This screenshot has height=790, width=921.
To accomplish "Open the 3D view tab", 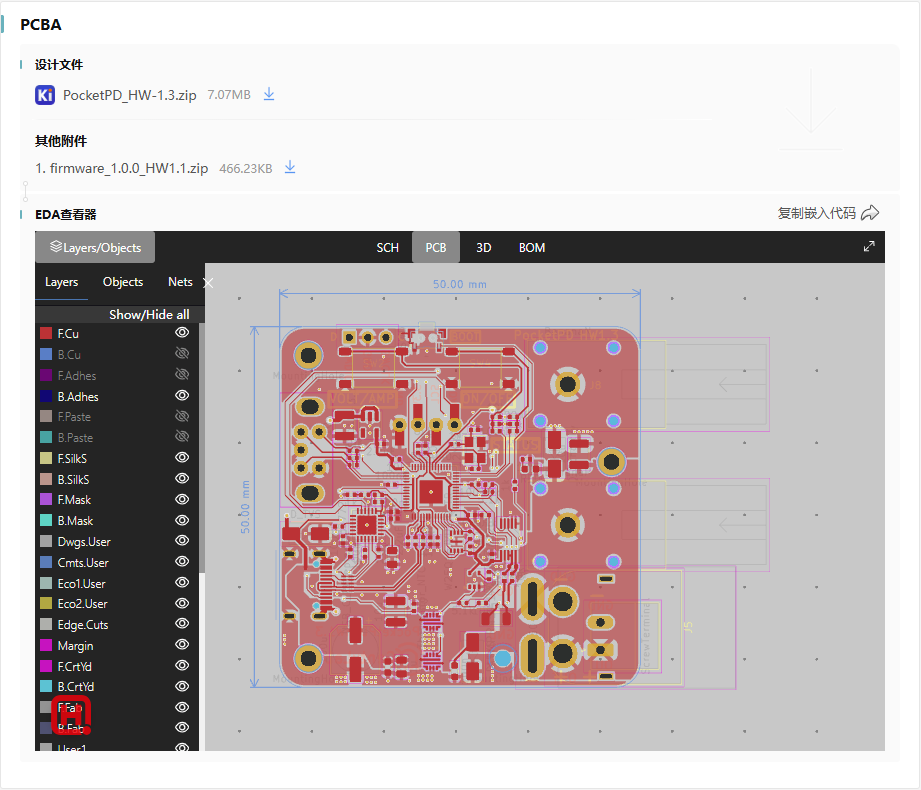I will click(483, 248).
